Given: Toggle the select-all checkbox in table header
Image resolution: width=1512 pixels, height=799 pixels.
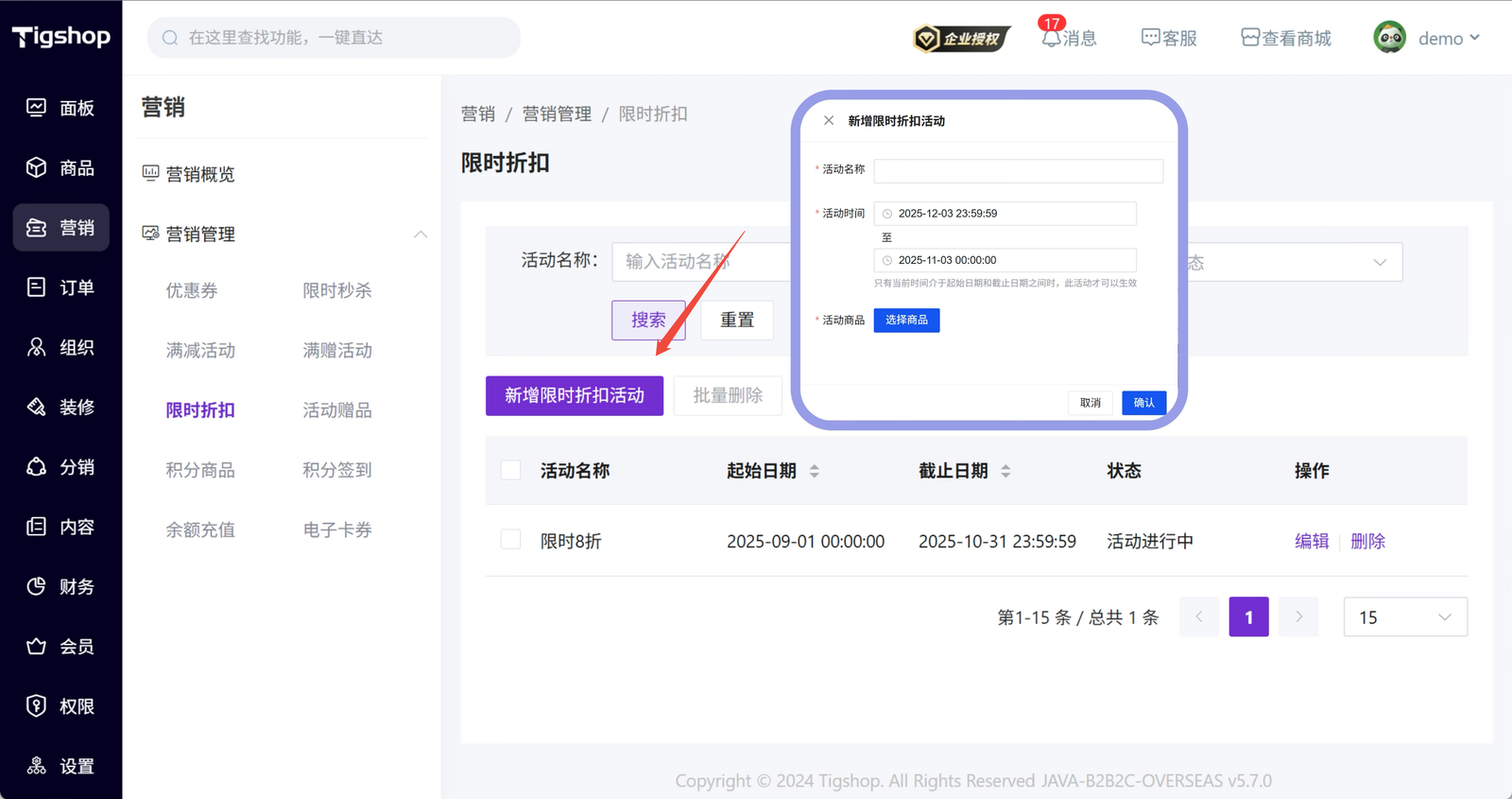Looking at the screenshot, I should tap(511, 470).
